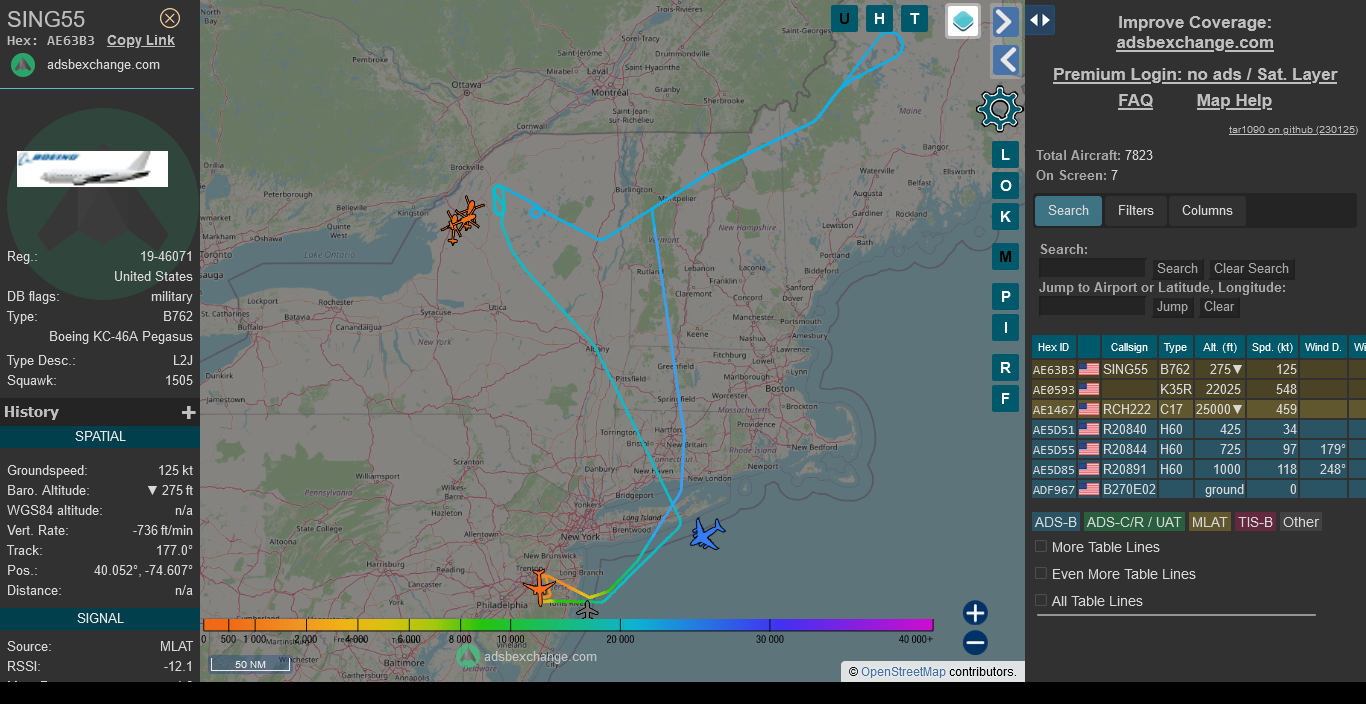
Task: Toggle the L map option
Action: point(1006,154)
